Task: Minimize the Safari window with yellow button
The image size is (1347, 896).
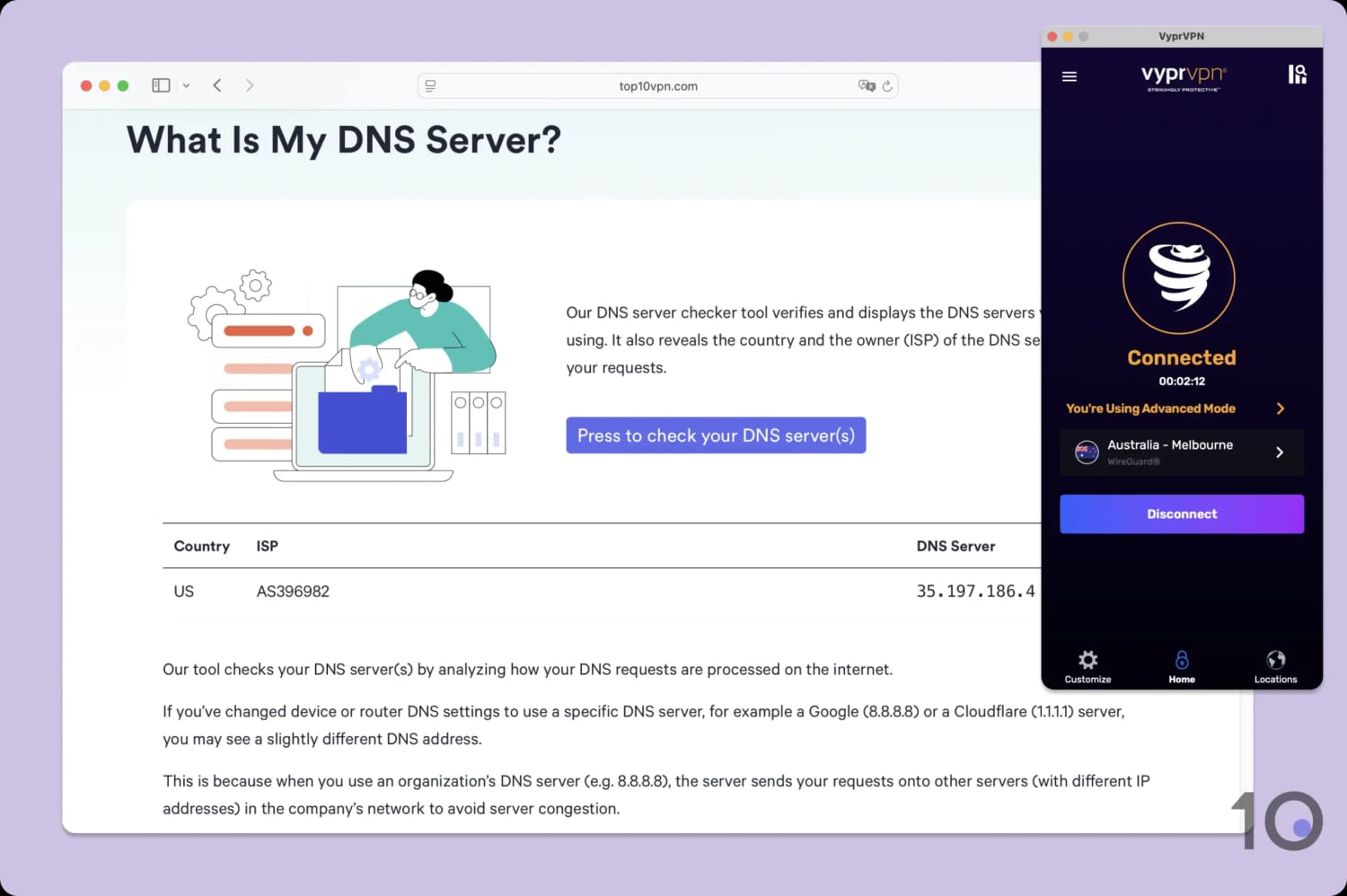Action: (x=104, y=85)
